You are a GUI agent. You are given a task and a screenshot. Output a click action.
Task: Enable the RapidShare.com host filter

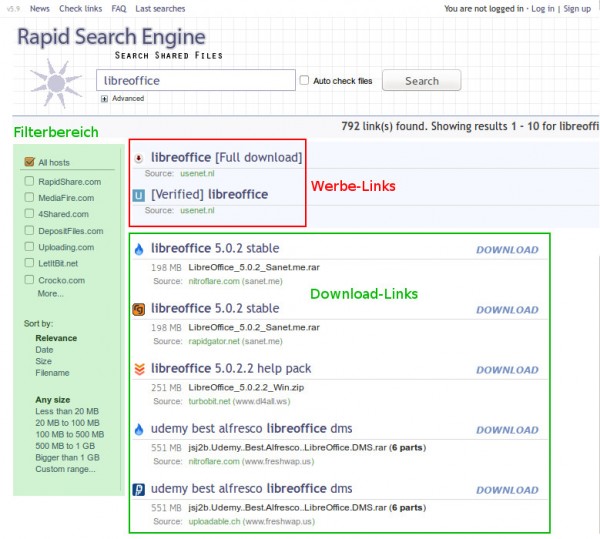(29, 182)
